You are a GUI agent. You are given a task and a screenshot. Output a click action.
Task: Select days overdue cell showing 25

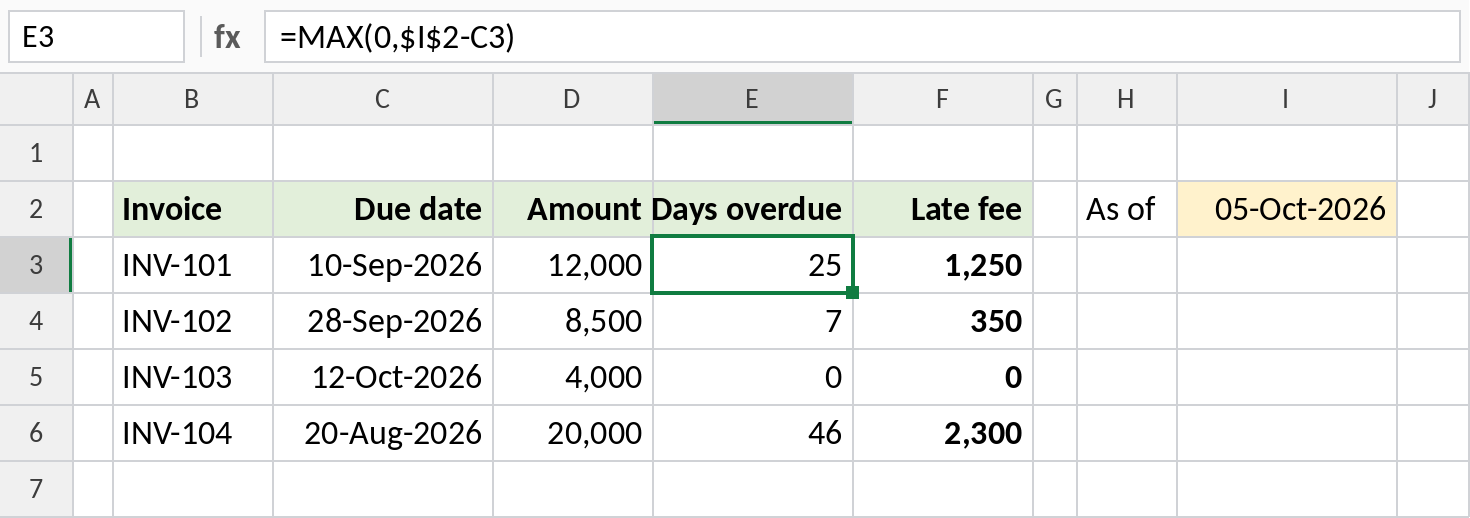(753, 265)
